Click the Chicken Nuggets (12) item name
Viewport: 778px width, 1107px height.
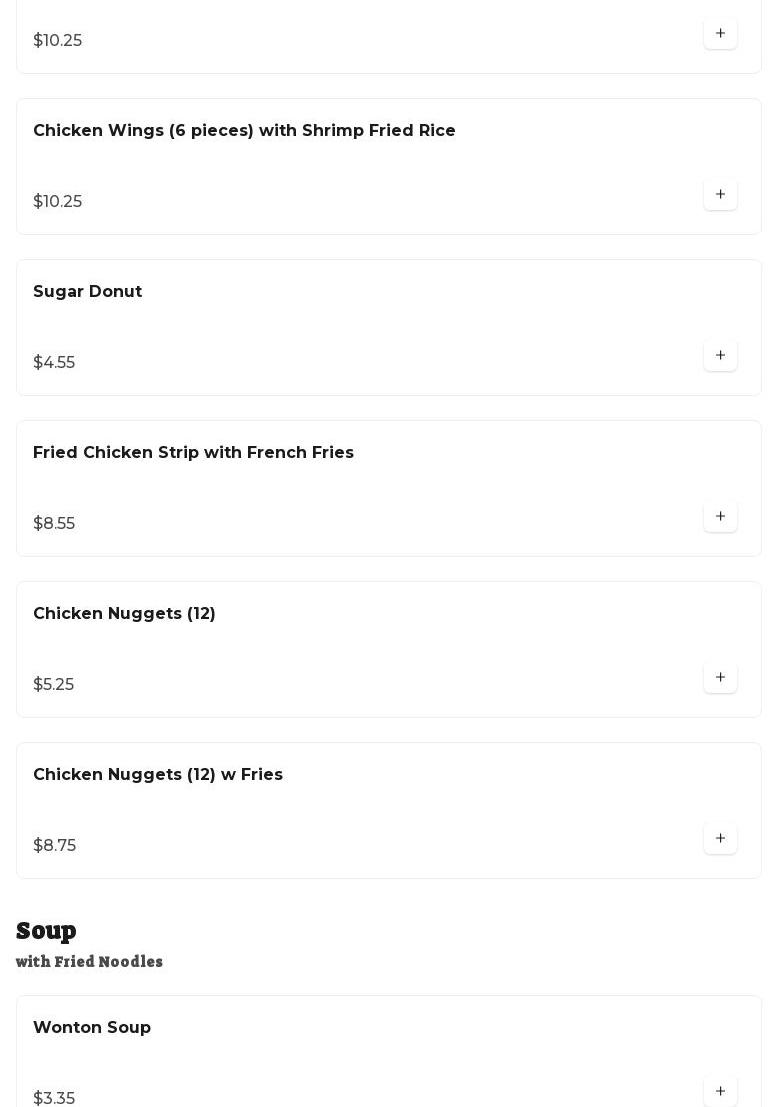pyautogui.click(x=124, y=614)
